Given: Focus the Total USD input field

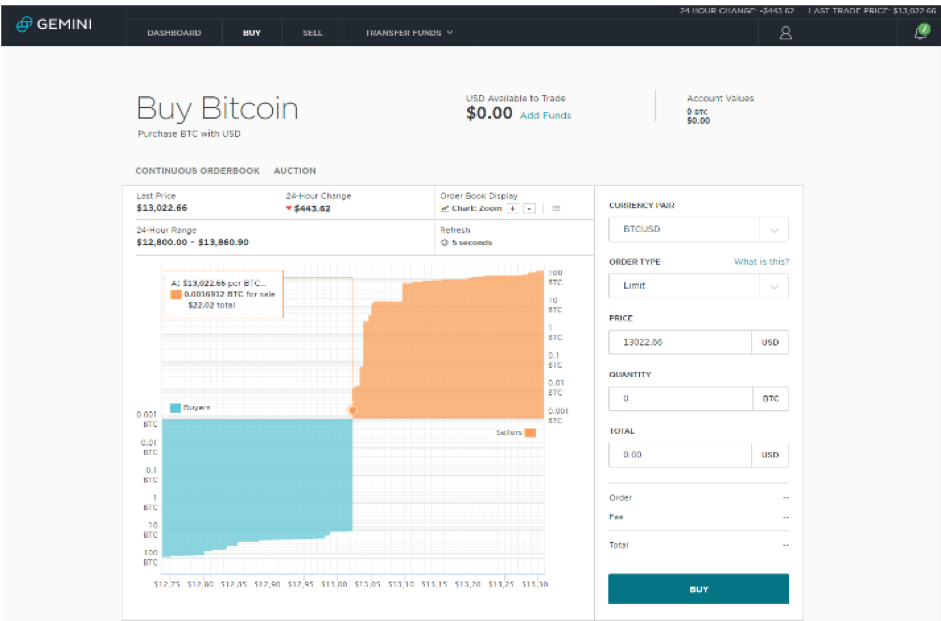Looking at the screenshot, I should click(x=680, y=455).
